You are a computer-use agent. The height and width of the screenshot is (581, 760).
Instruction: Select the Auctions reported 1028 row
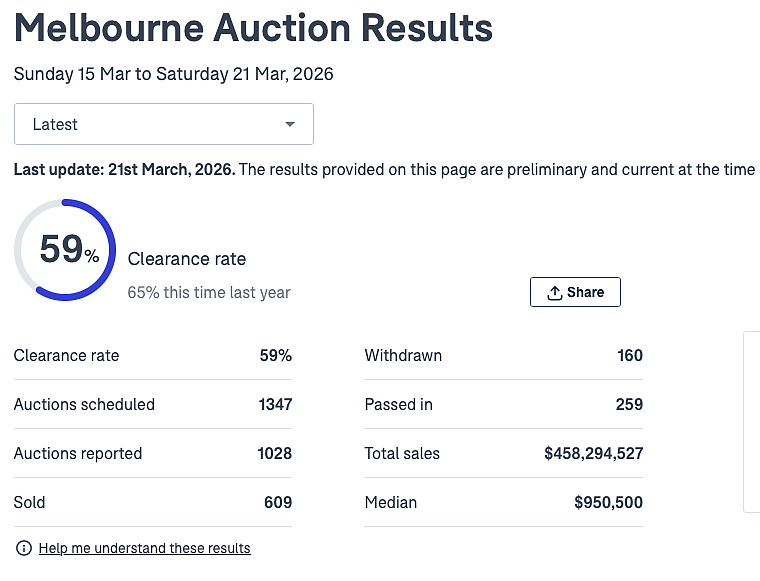tap(153, 453)
